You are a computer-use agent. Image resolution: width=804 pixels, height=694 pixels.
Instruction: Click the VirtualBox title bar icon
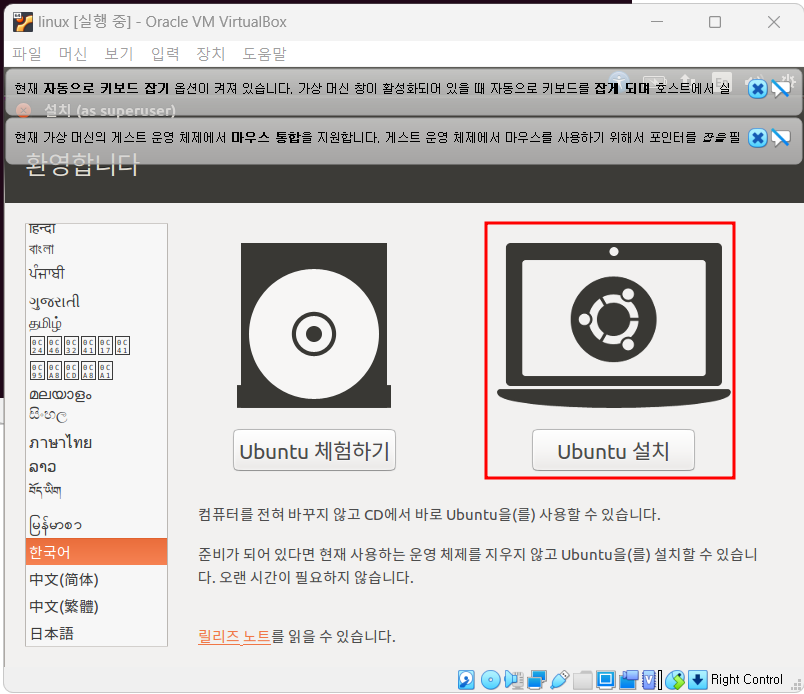tap(23, 22)
